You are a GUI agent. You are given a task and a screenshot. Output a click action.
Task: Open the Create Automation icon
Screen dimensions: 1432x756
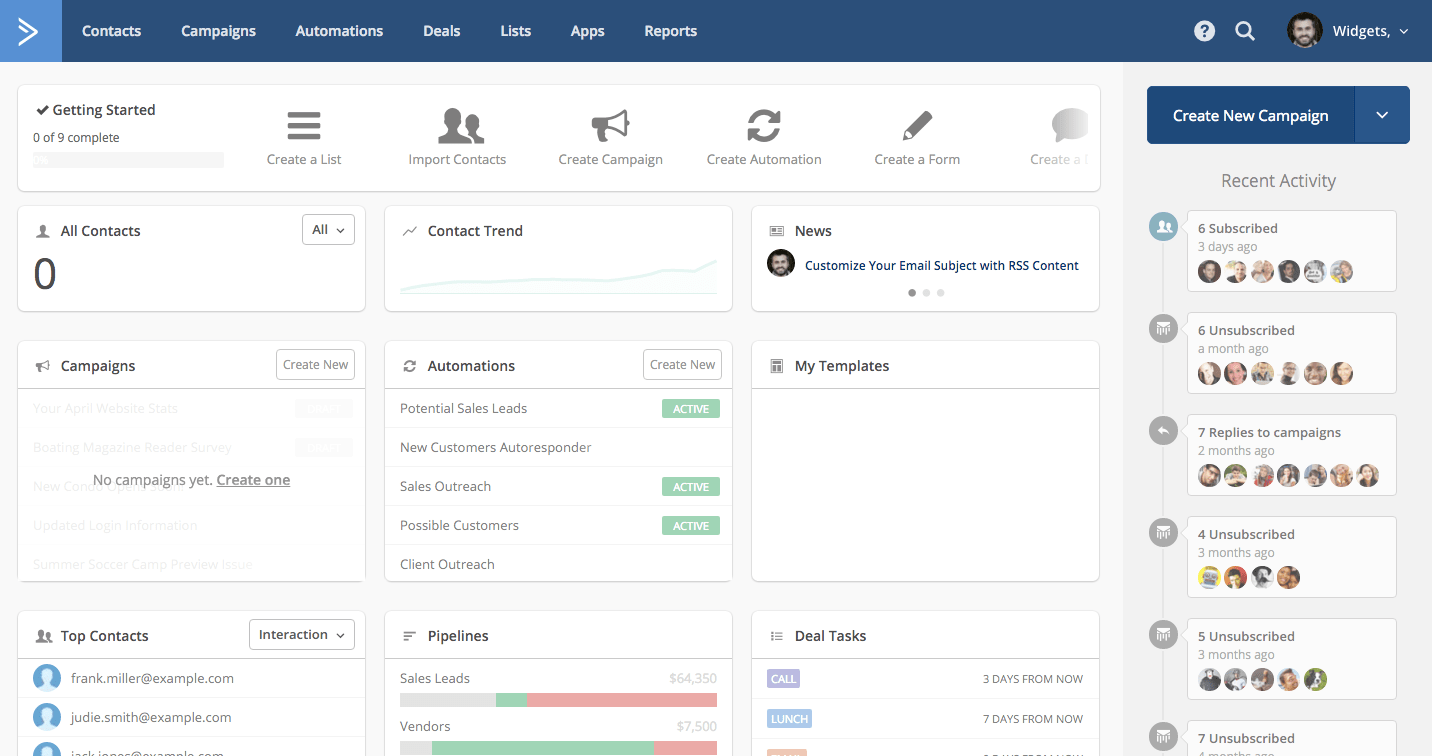pos(764,125)
